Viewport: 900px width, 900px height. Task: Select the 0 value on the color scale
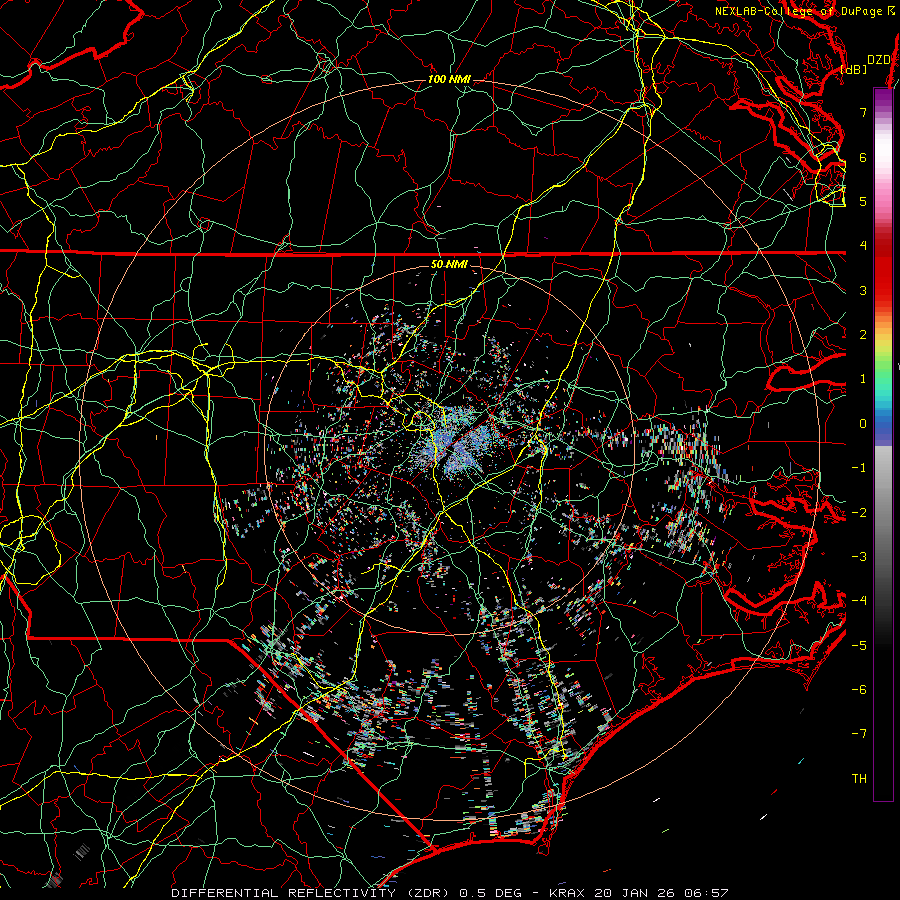(863, 424)
